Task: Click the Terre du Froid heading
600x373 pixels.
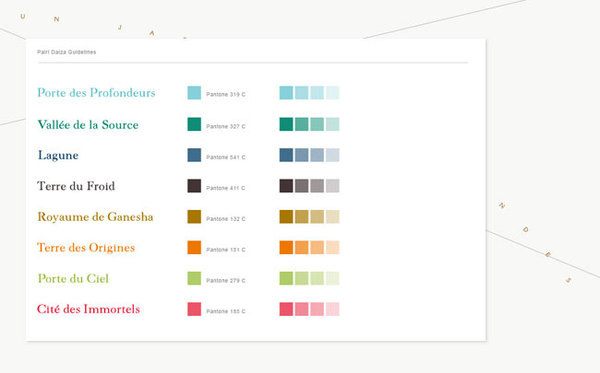Action: pos(76,186)
